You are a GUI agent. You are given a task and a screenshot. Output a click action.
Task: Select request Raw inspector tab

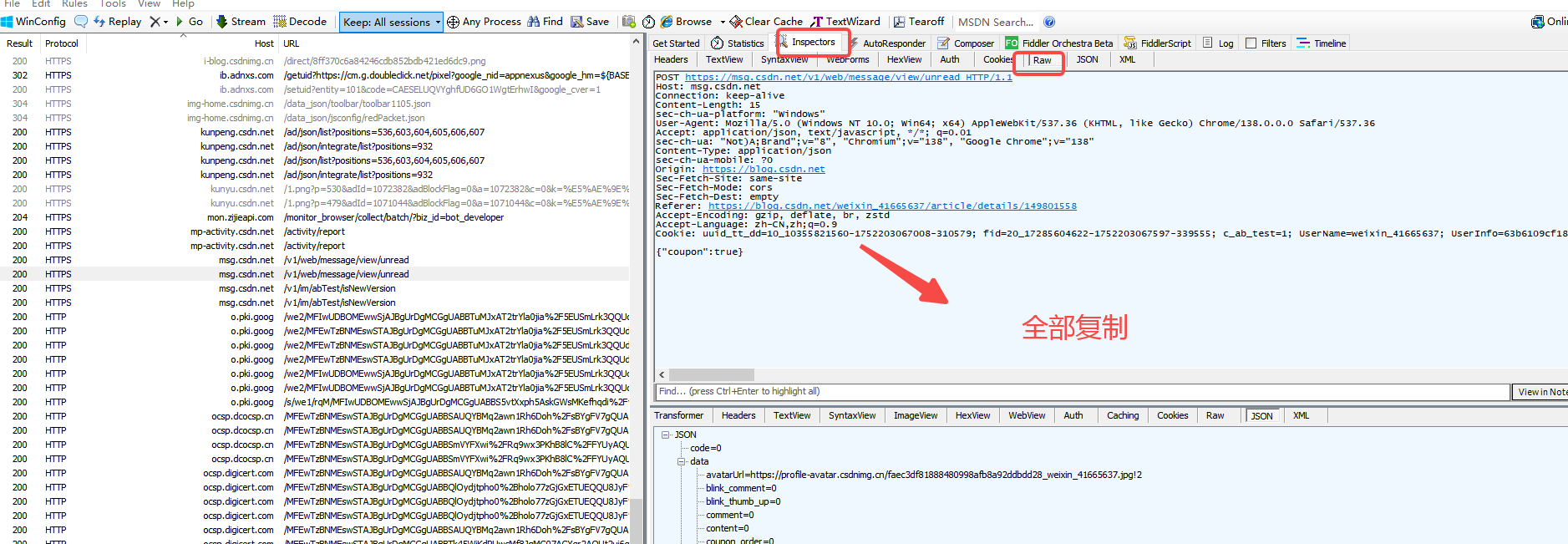pos(1042,60)
